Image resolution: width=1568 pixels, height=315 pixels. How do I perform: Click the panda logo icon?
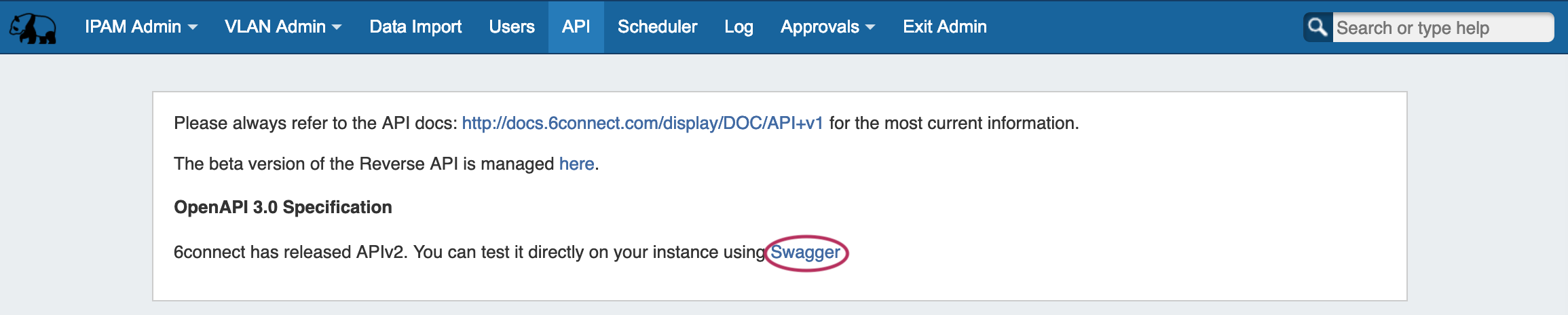click(33, 28)
